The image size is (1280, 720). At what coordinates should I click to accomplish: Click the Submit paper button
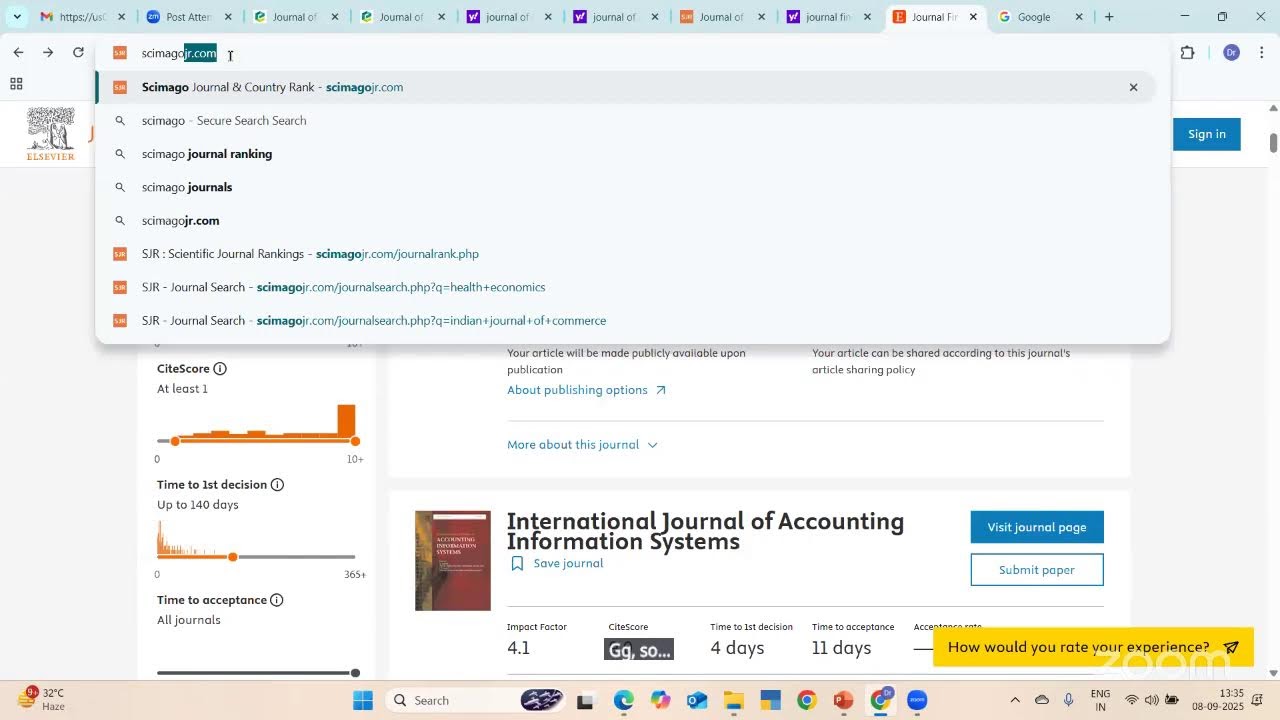(x=1037, y=570)
